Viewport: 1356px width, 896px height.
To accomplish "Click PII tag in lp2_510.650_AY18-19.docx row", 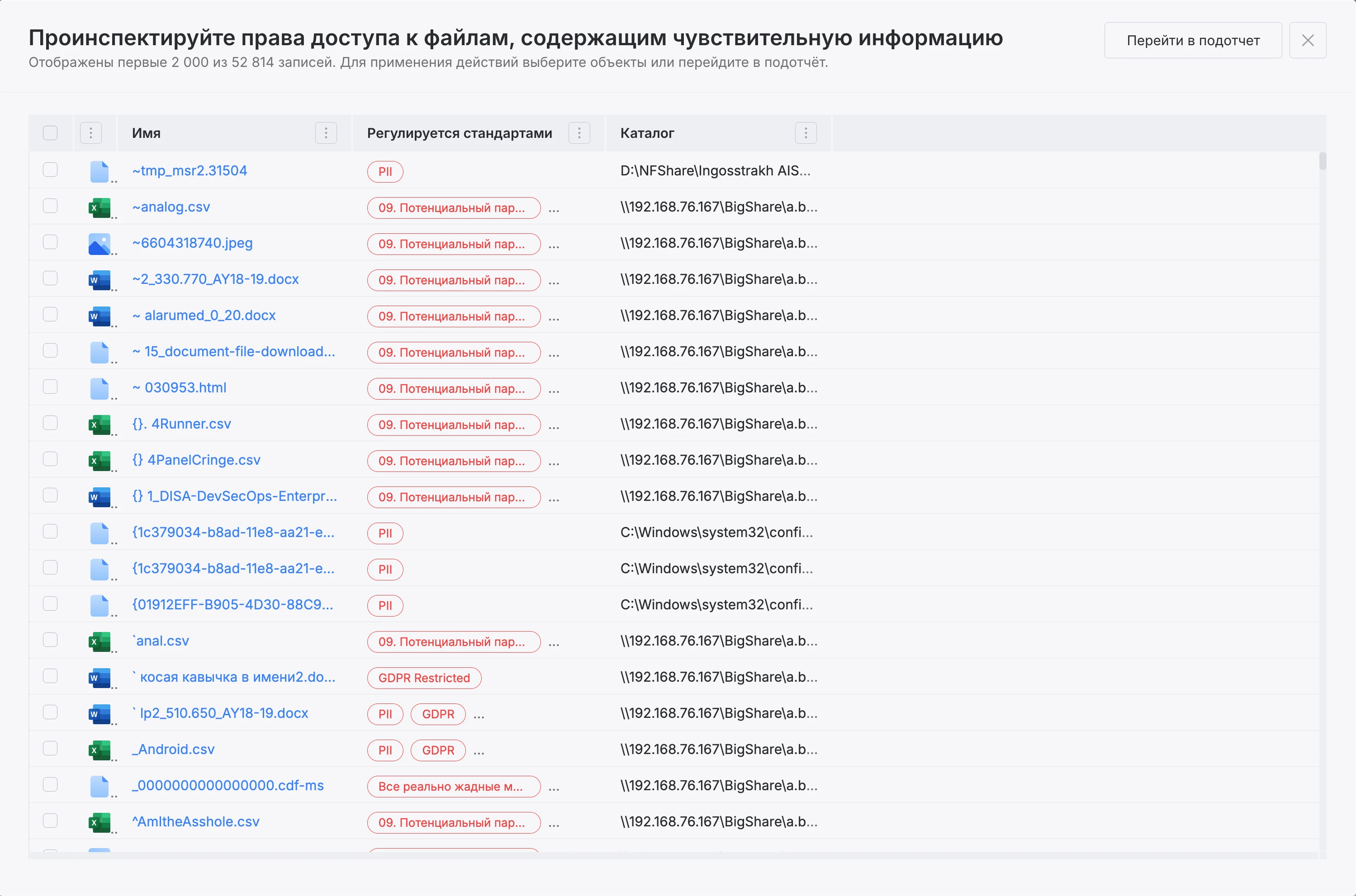I will pyautogui.click(x=385, y=714).
